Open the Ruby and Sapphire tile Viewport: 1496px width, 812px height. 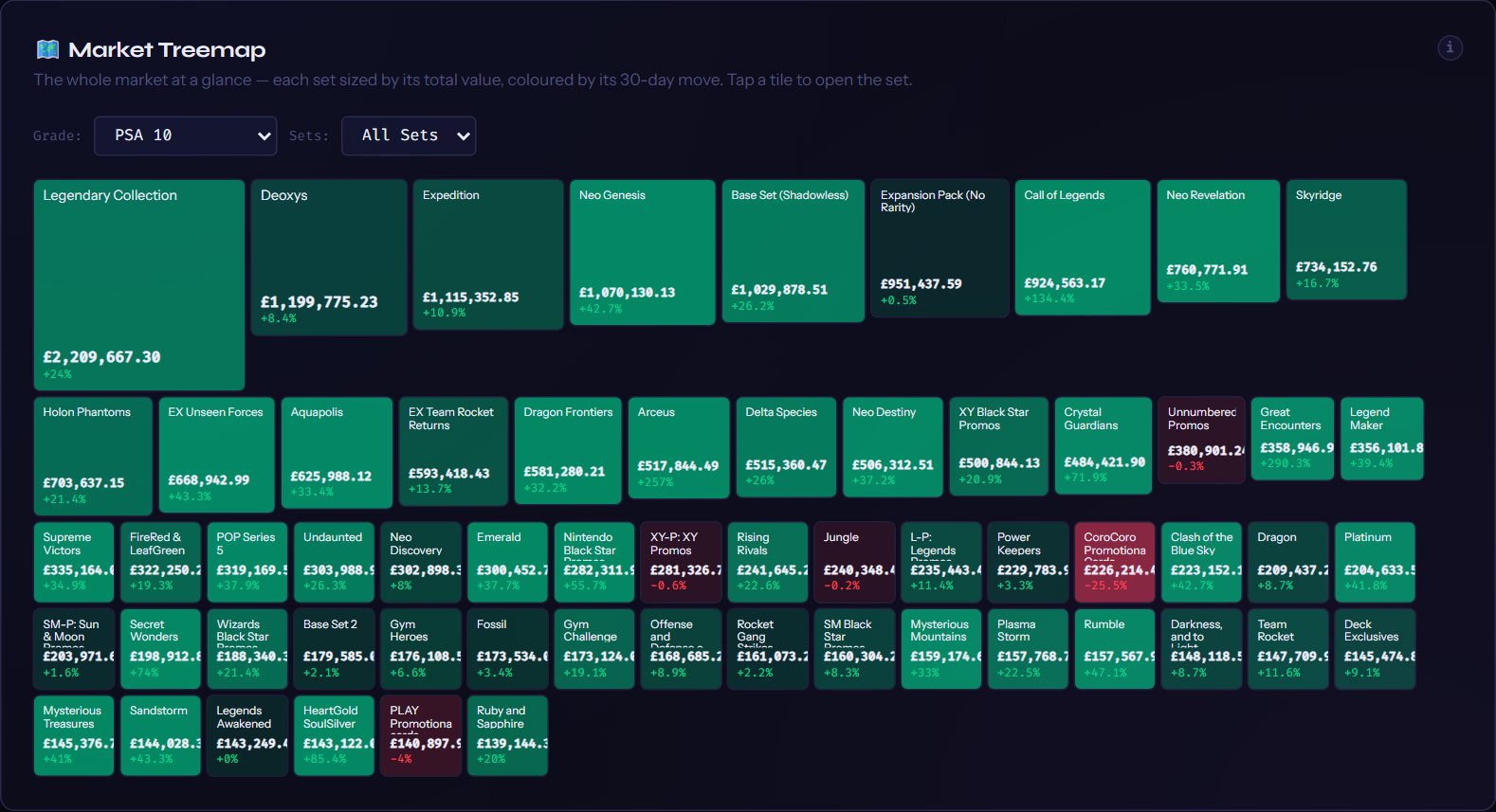[507, 735]
